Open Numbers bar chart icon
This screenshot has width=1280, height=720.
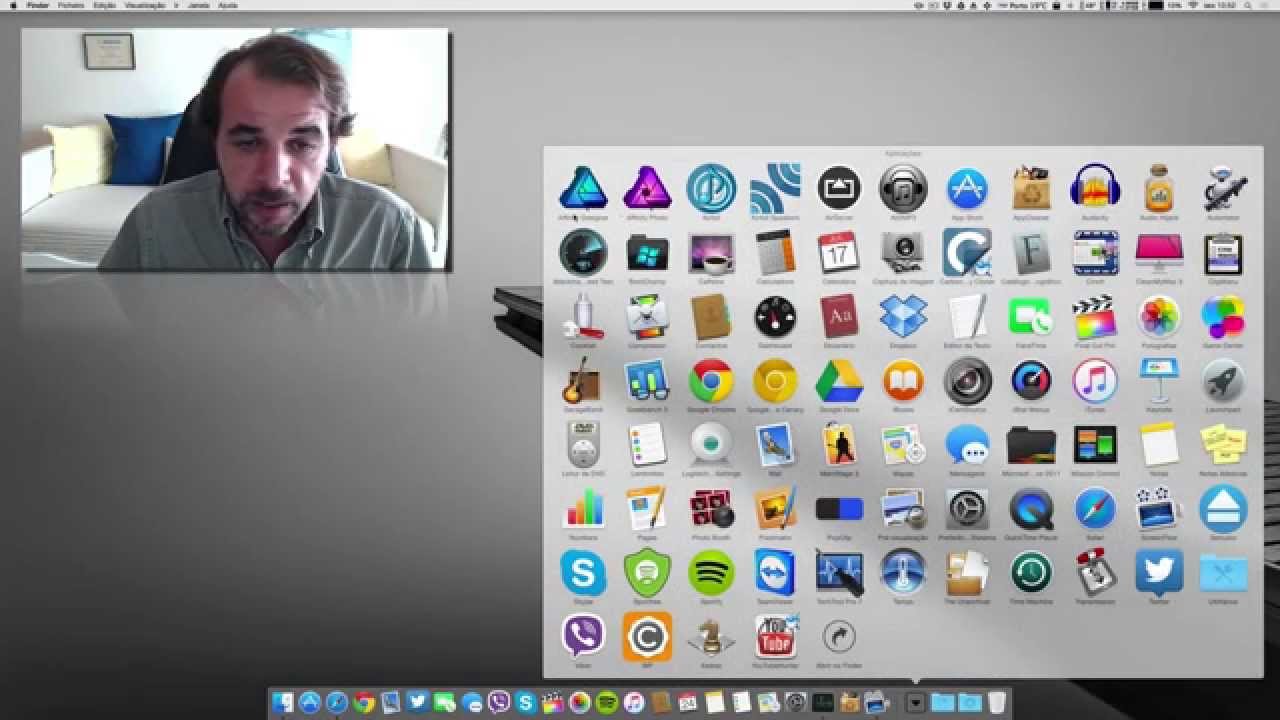click(x=583, y=509)
